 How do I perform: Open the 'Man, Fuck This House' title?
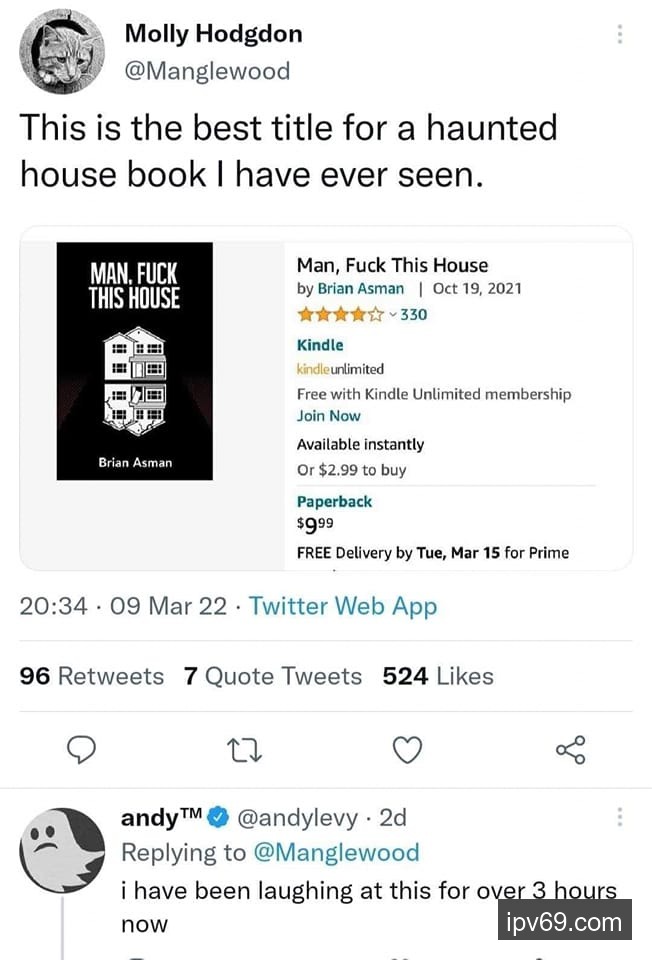coord(392,265)
